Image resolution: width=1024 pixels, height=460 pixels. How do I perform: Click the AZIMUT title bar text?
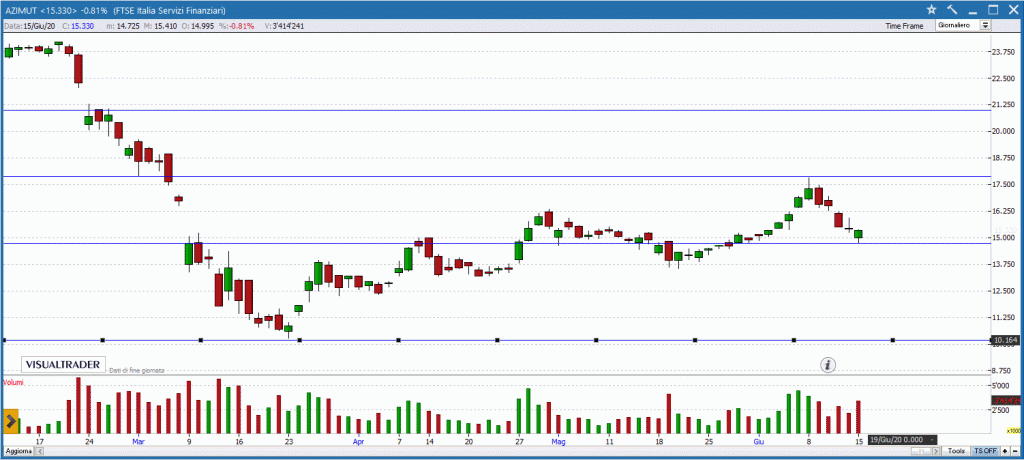[115, 9]
